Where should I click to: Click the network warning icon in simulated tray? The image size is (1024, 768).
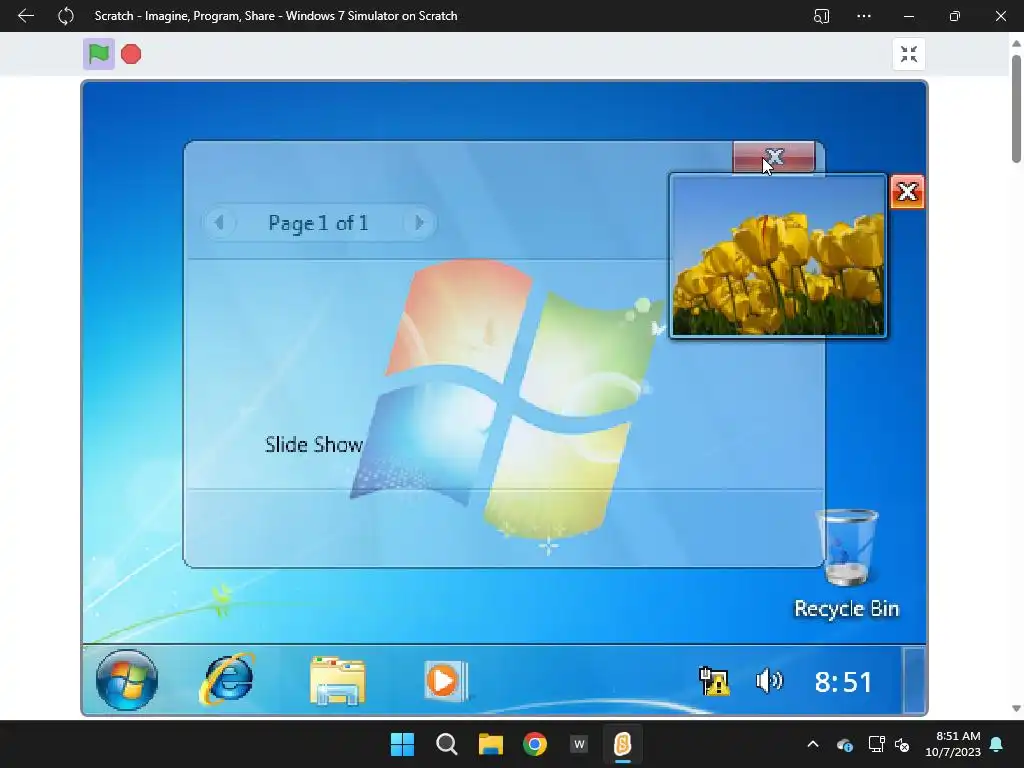714,681
